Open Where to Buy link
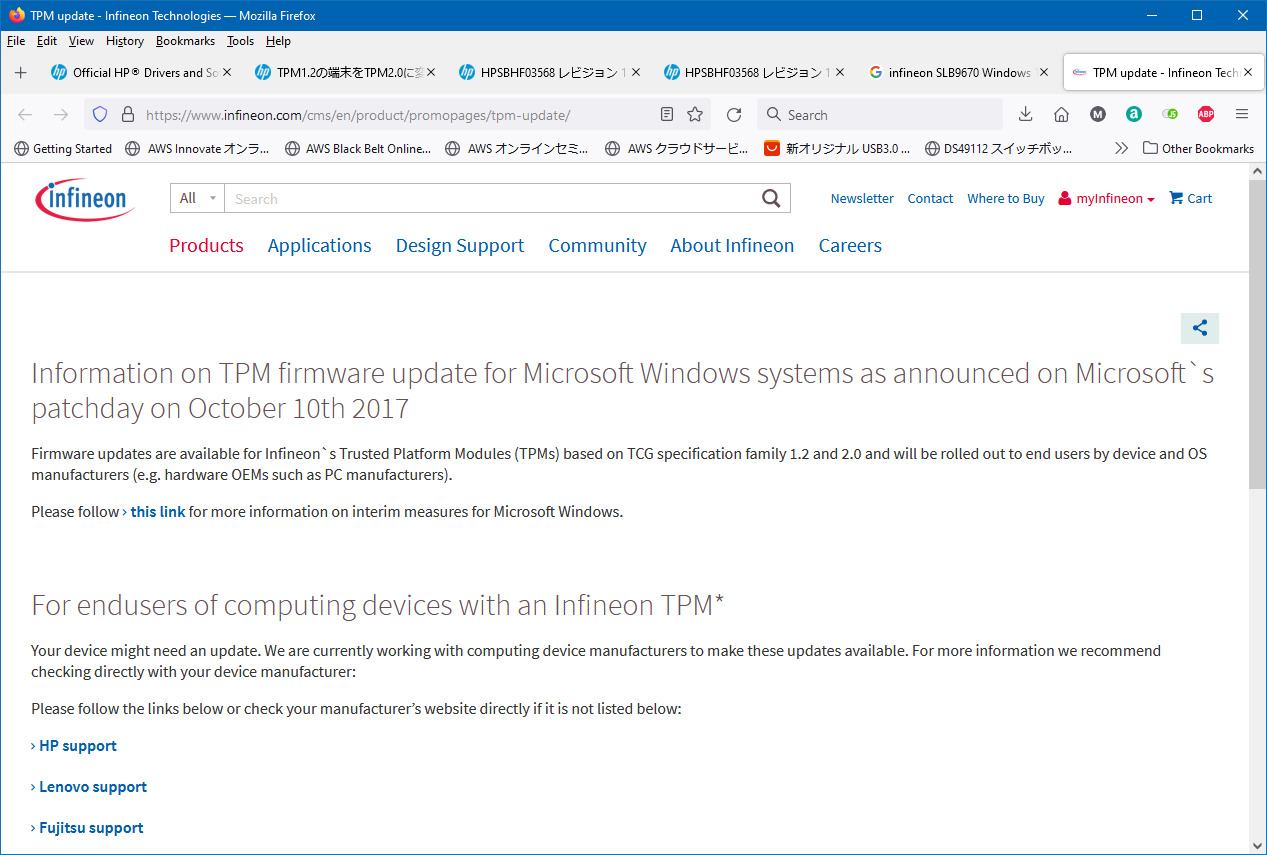 (1005, 198)
